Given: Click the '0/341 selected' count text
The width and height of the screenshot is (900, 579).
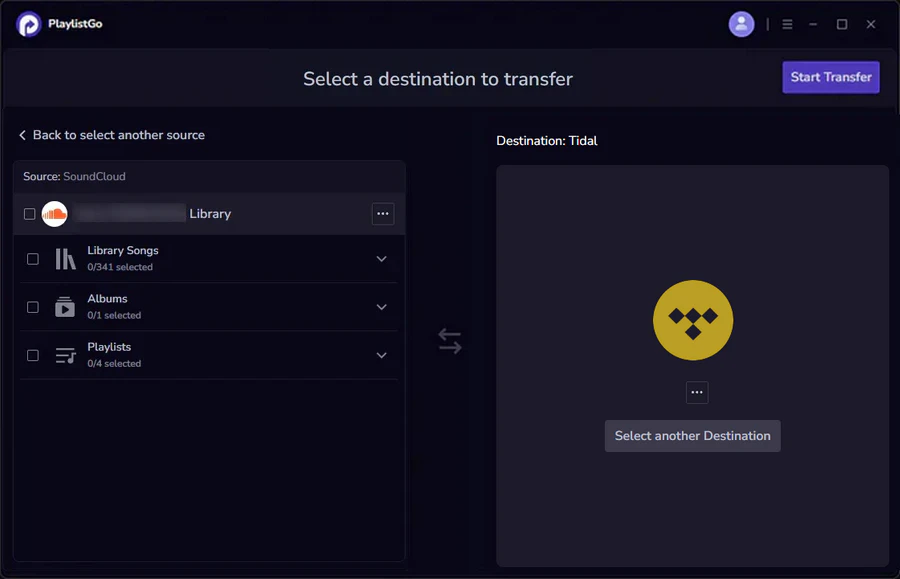Looking at the screenshot, I should [120, 267].
